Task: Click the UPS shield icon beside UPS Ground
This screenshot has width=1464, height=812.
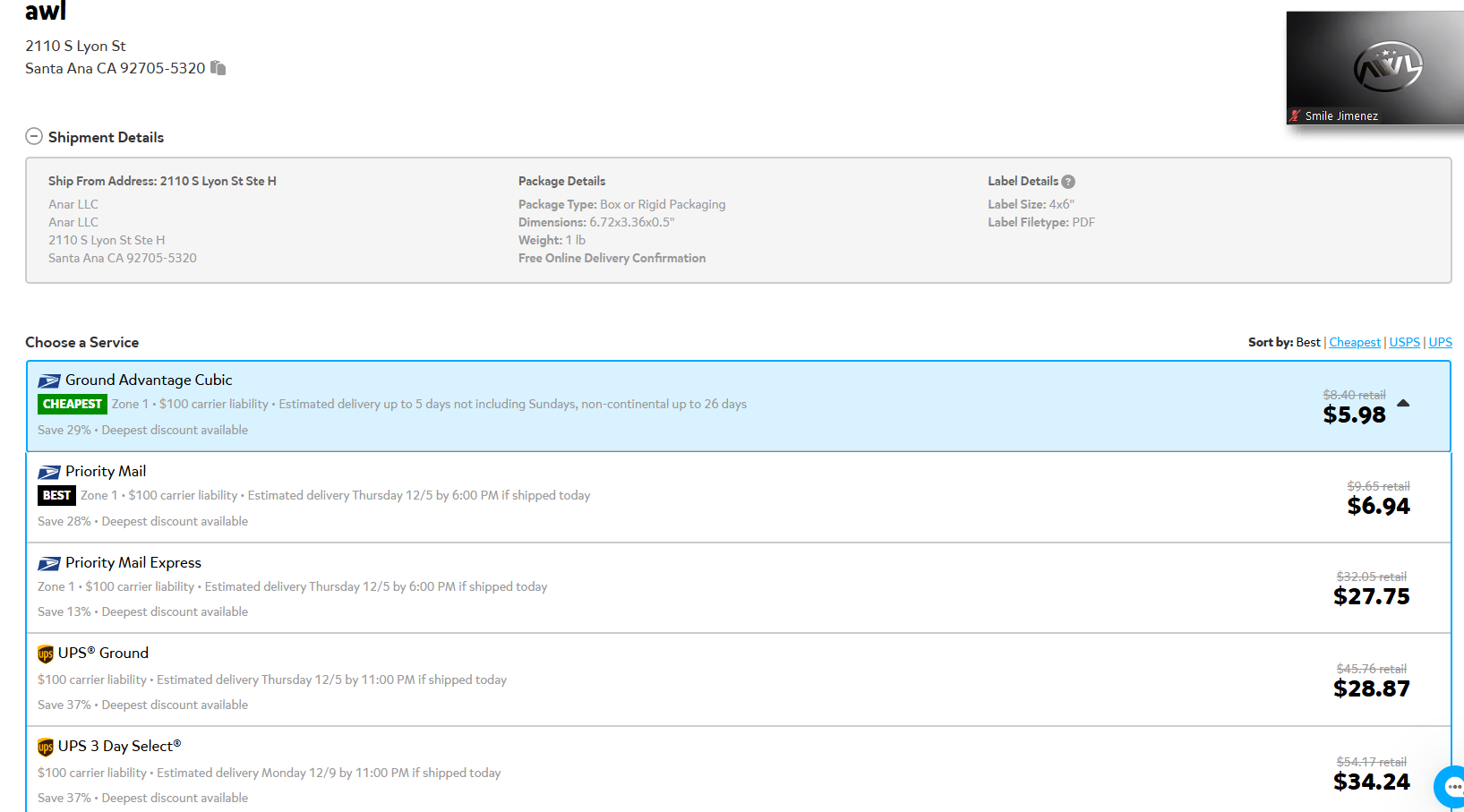Action: click(46, 654)
